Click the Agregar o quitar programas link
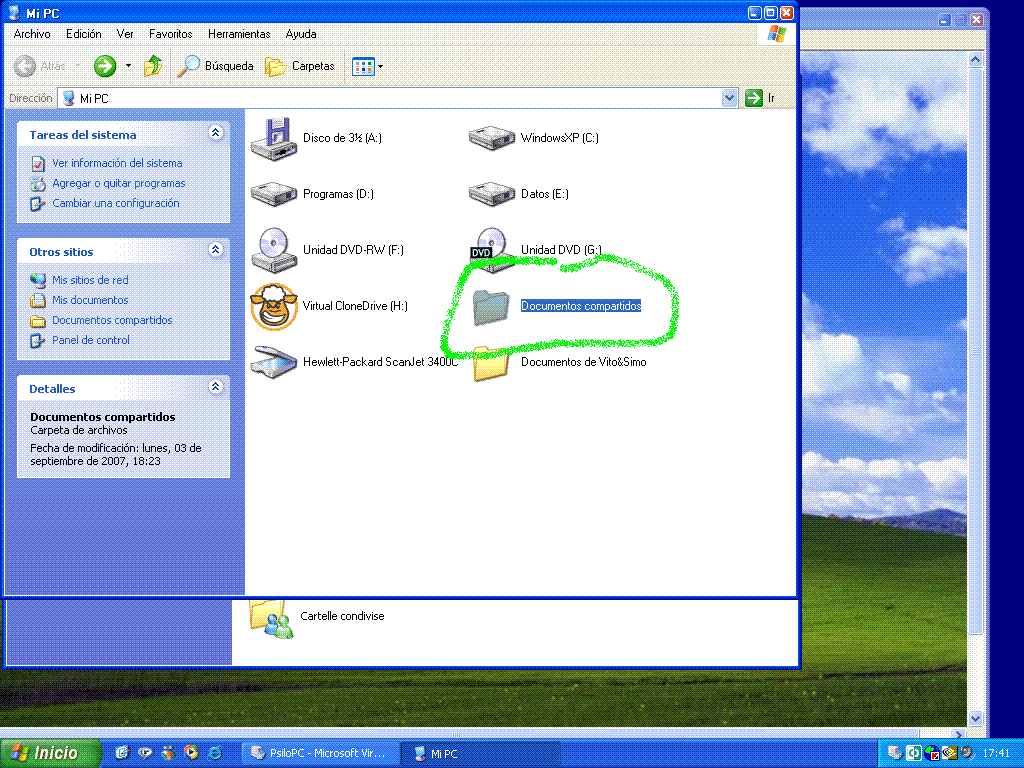Image resolution: width=1024 pixels, height=768 pixels. 118,183
